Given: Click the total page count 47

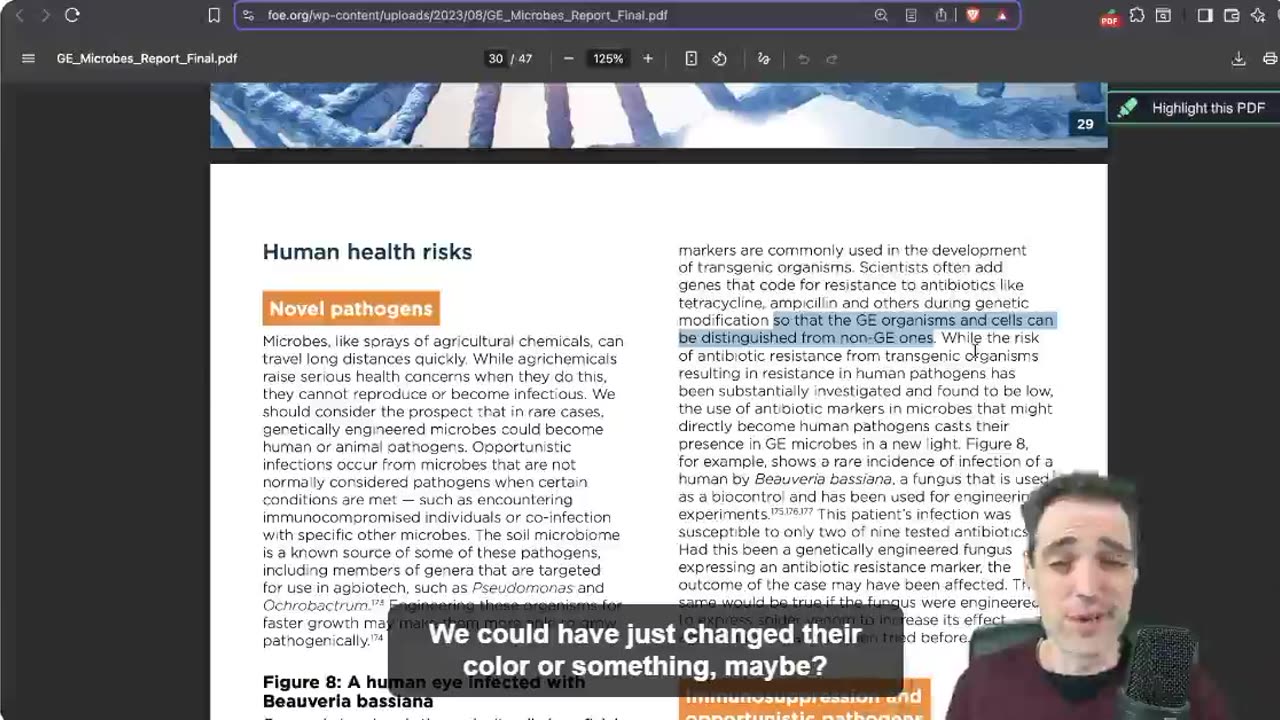Looking at the screenshot, I should 525,59.
